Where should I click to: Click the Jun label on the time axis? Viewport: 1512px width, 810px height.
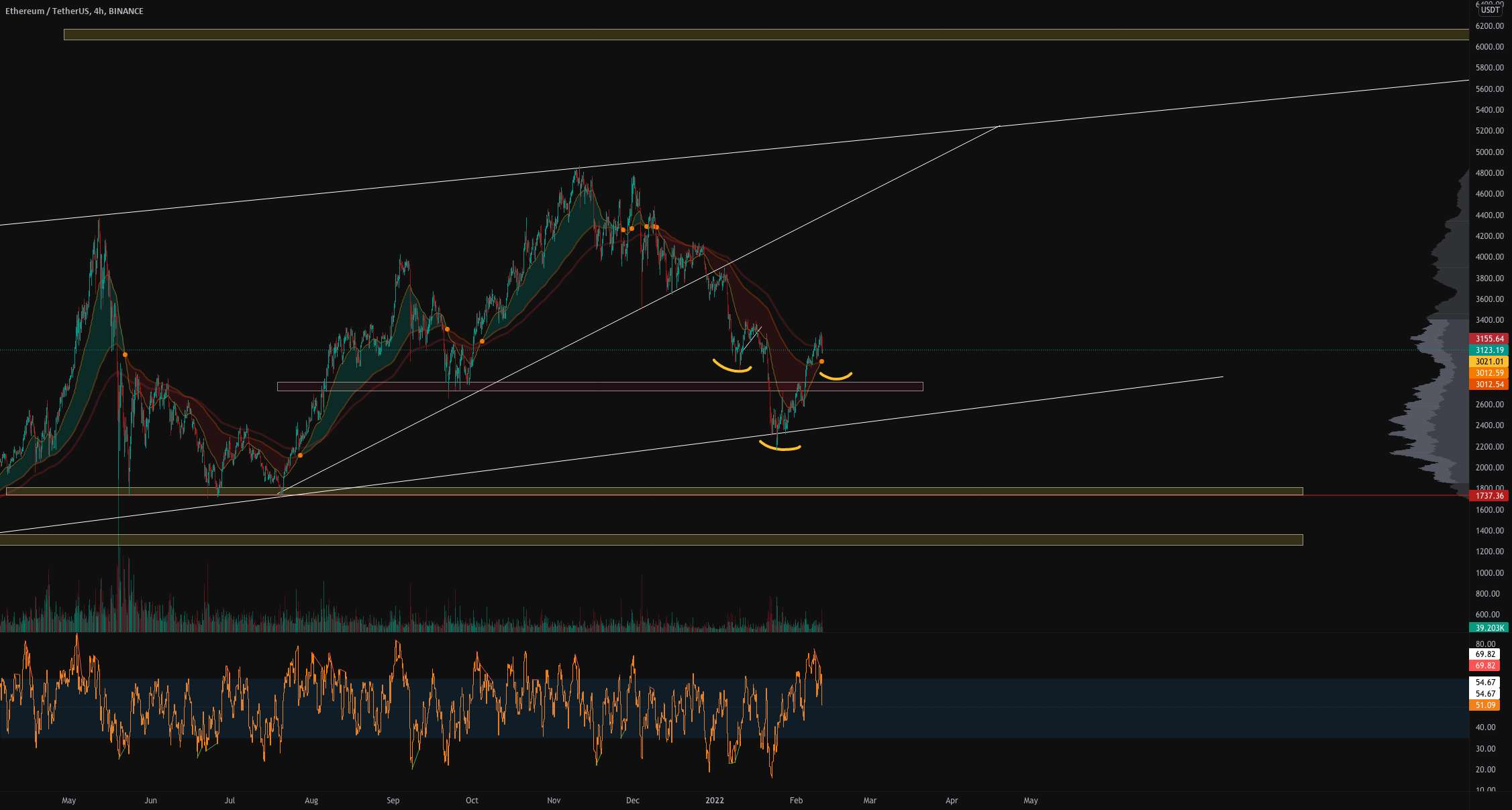point(151,801)
